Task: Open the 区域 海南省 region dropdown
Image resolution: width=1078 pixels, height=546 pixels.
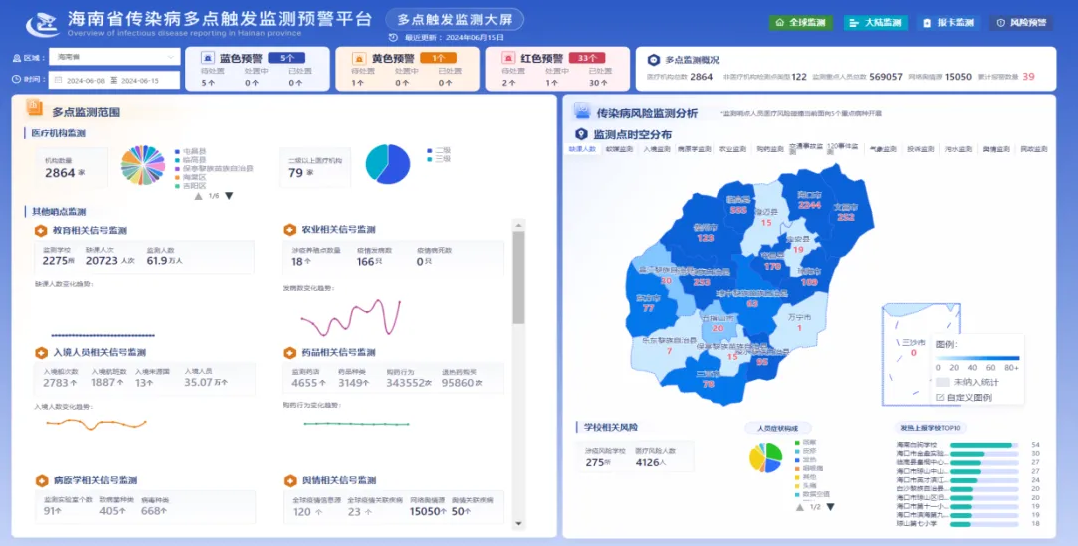Action: coord(114,57)
